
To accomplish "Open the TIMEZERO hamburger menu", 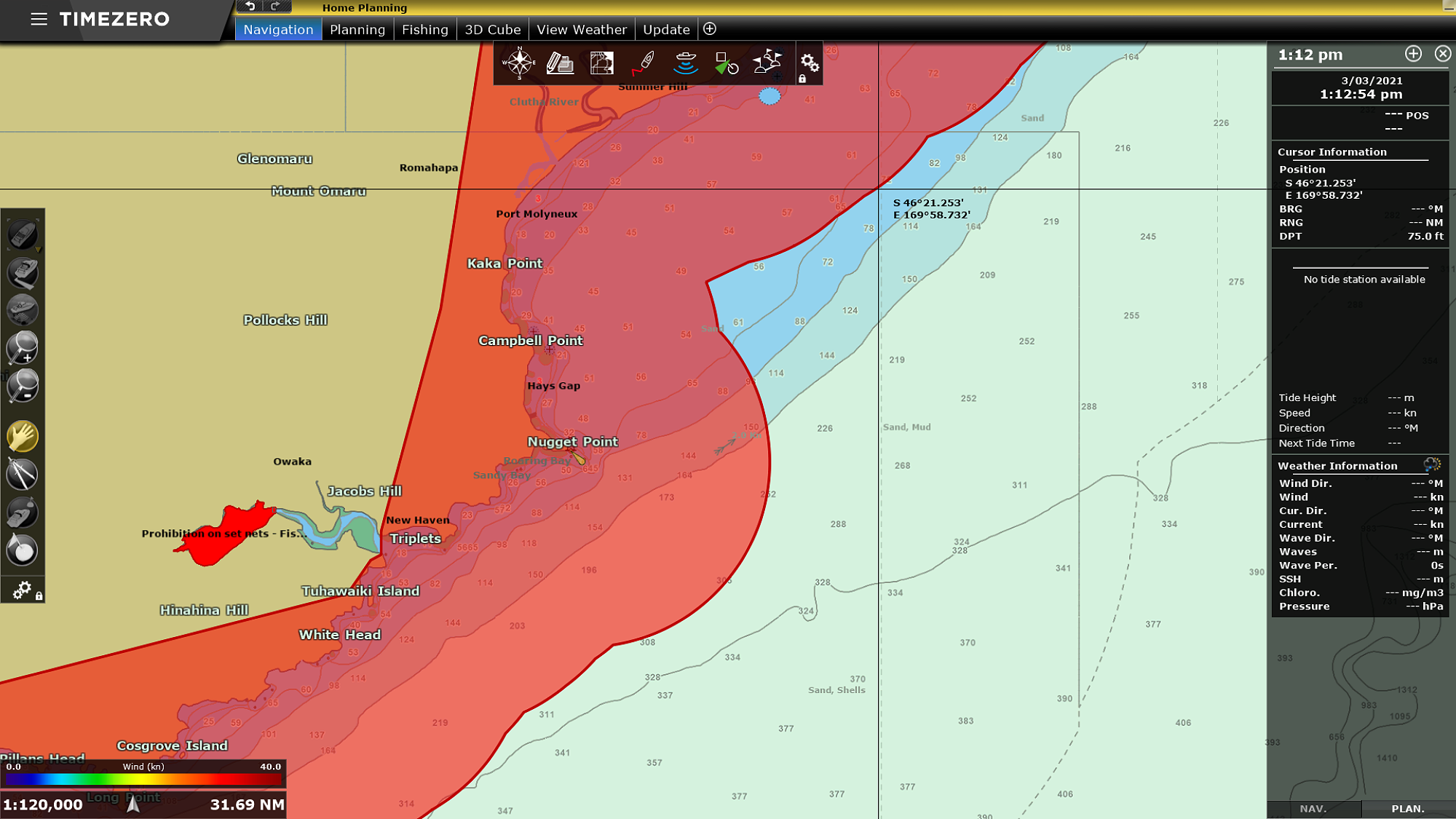I will (39, 19).
